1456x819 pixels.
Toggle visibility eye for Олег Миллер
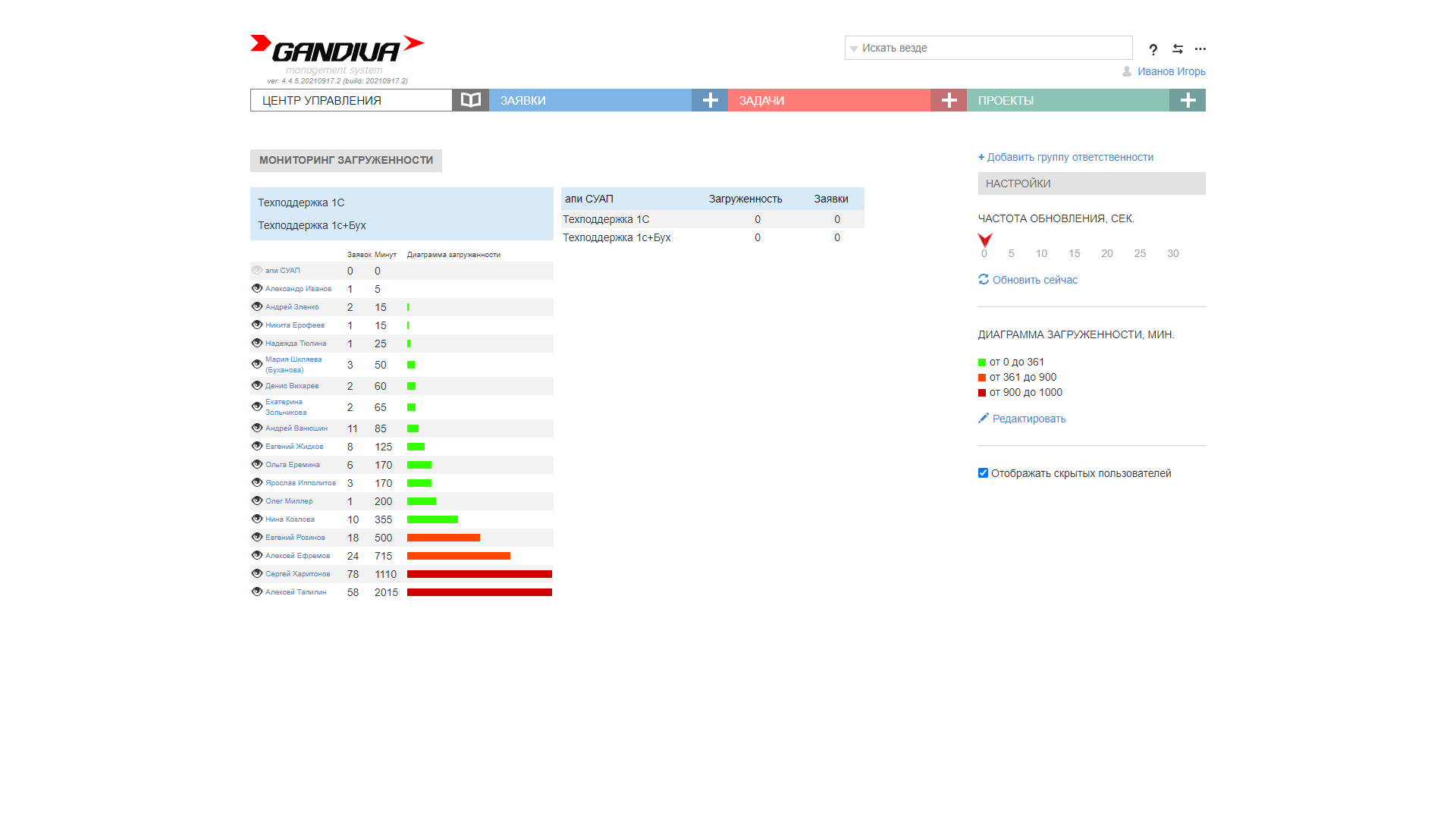[x=257, y=500]
